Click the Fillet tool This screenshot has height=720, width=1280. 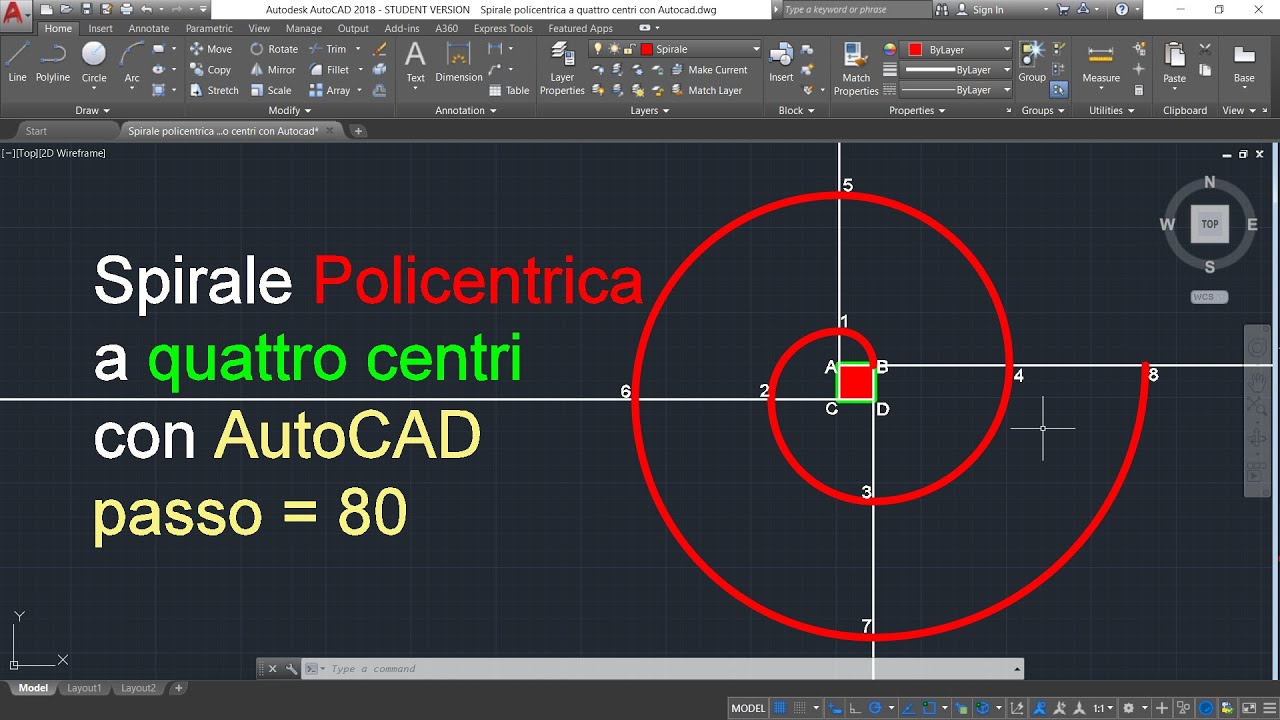pos(330,70)
